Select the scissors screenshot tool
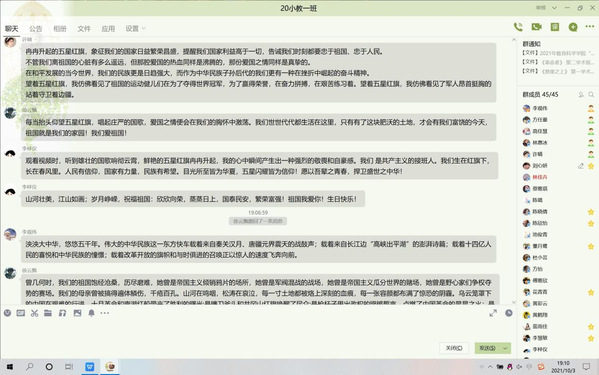Image resolution: width=599 pixels, height=375 pixels. [x=34, y=313]
